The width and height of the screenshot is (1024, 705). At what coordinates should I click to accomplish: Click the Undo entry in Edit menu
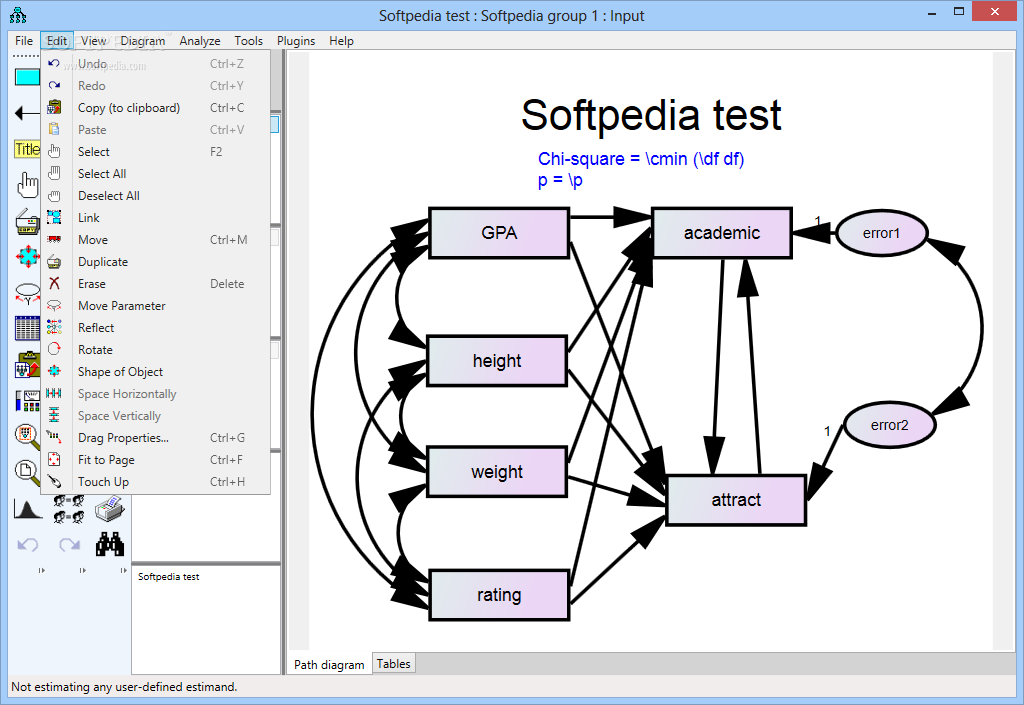pyautogui.click(x=155, y=64)
